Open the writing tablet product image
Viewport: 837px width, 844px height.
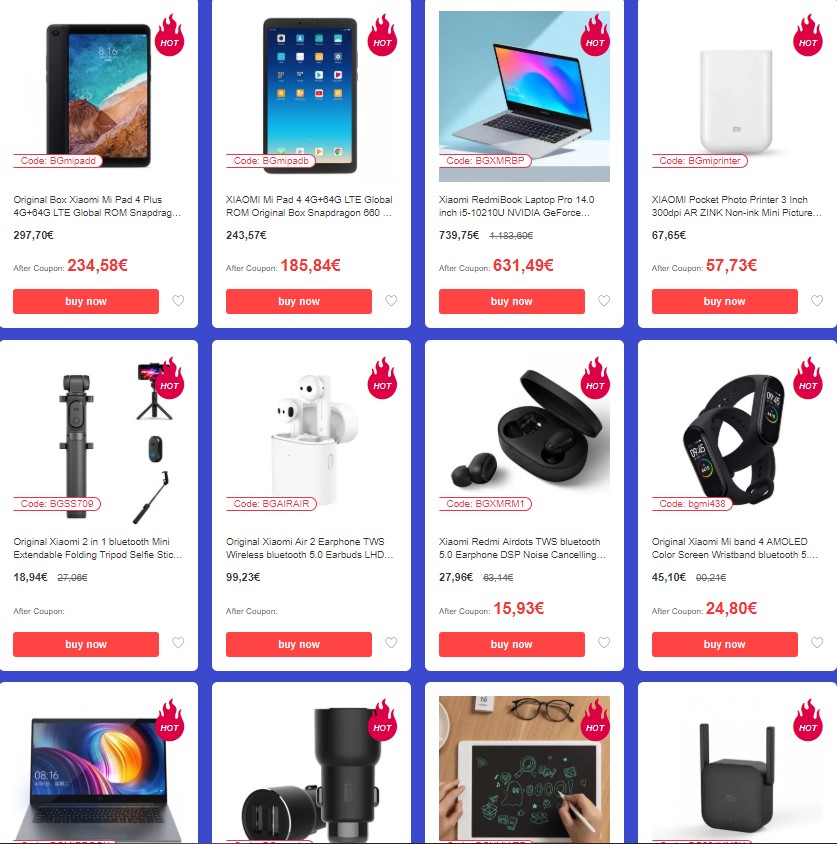point(525,769)
